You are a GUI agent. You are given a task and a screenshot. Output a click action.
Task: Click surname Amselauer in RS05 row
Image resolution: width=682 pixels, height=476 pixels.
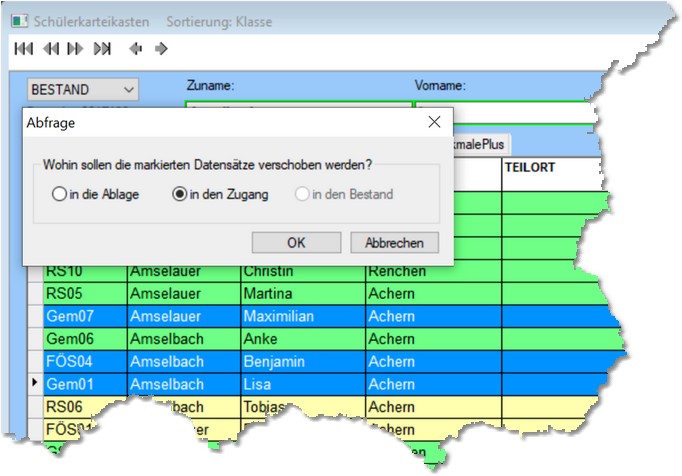(x=184, y=294)
